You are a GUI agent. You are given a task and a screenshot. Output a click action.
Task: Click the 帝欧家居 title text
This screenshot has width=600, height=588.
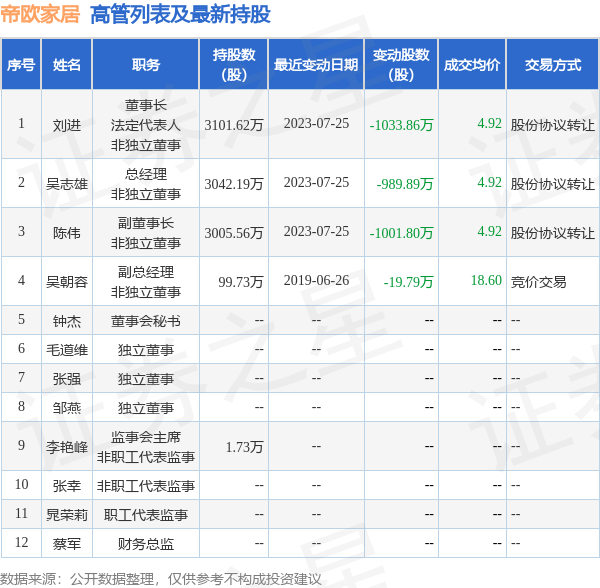click(x=40, y=15)
